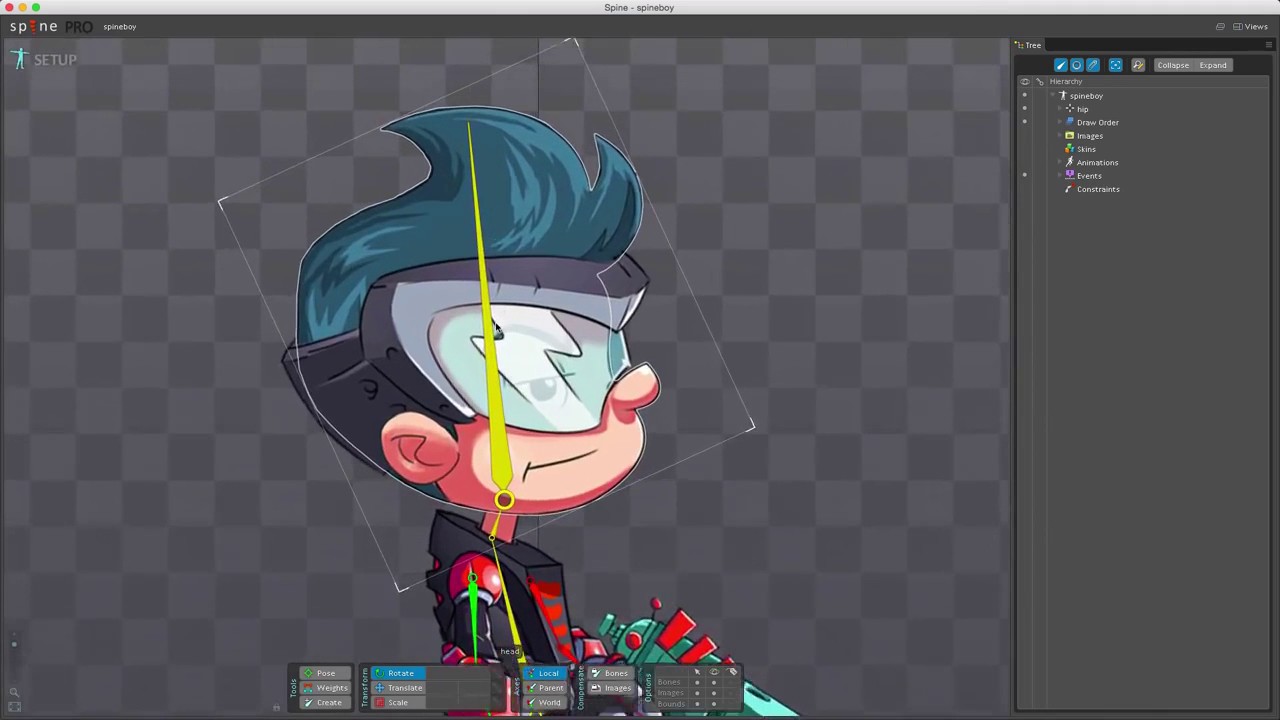Click the visibility eye column icon in Options
The image size is (1280, 720).
coord(714,672)
